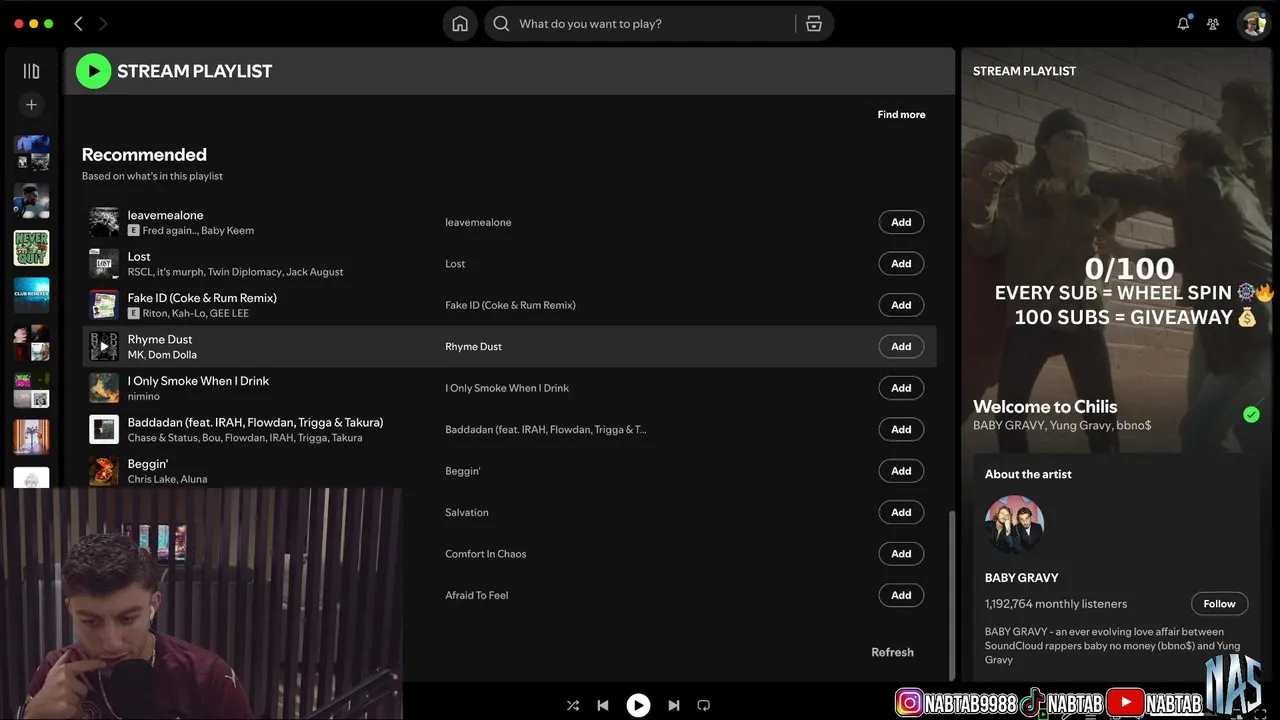This screenshot has height=720, width=1280.
Task: Open album link 'Rhyme Dust'
Action: point(473,347)
